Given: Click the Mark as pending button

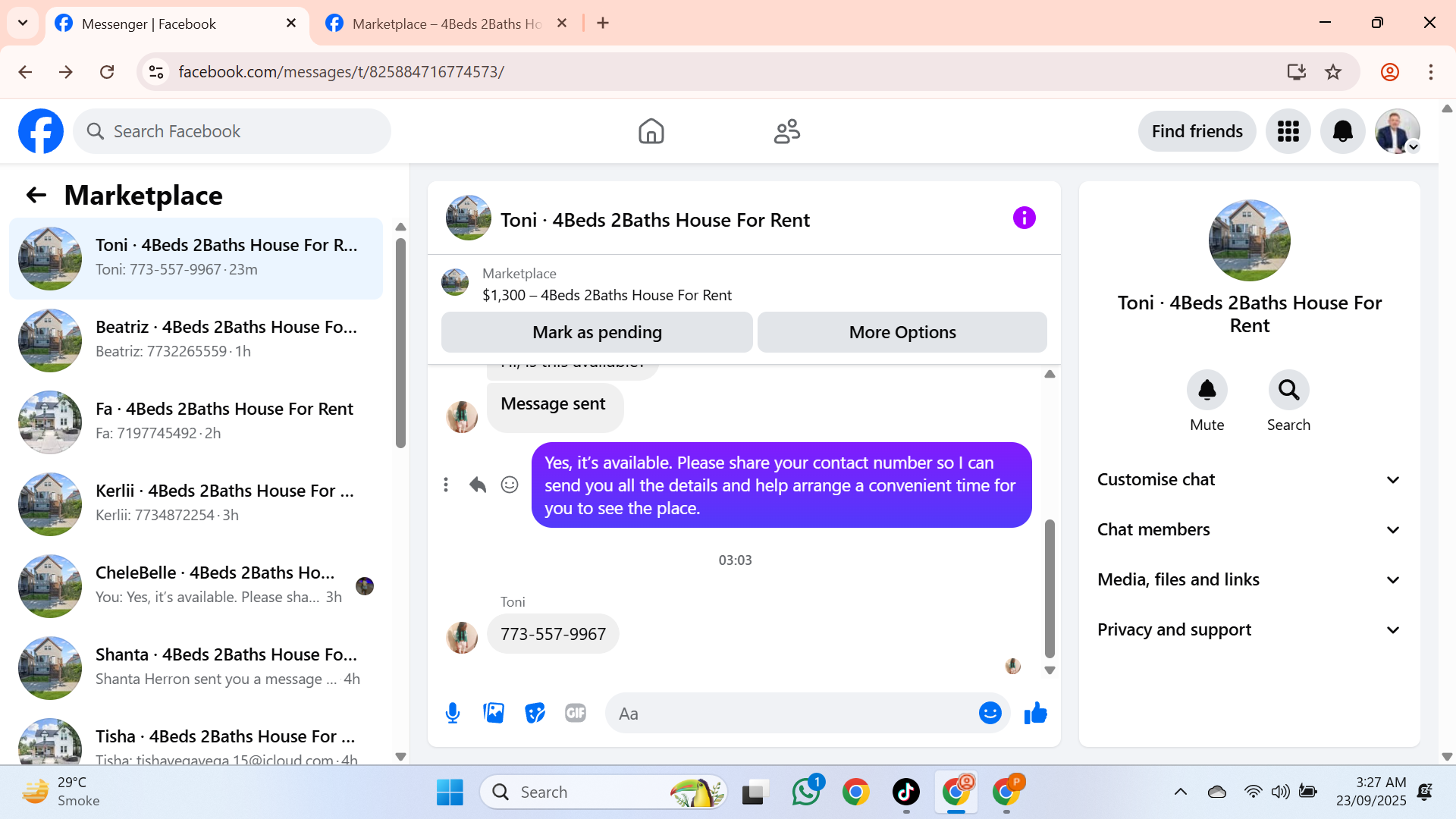Looking at the screenshot, I should (x=597, y=332).
